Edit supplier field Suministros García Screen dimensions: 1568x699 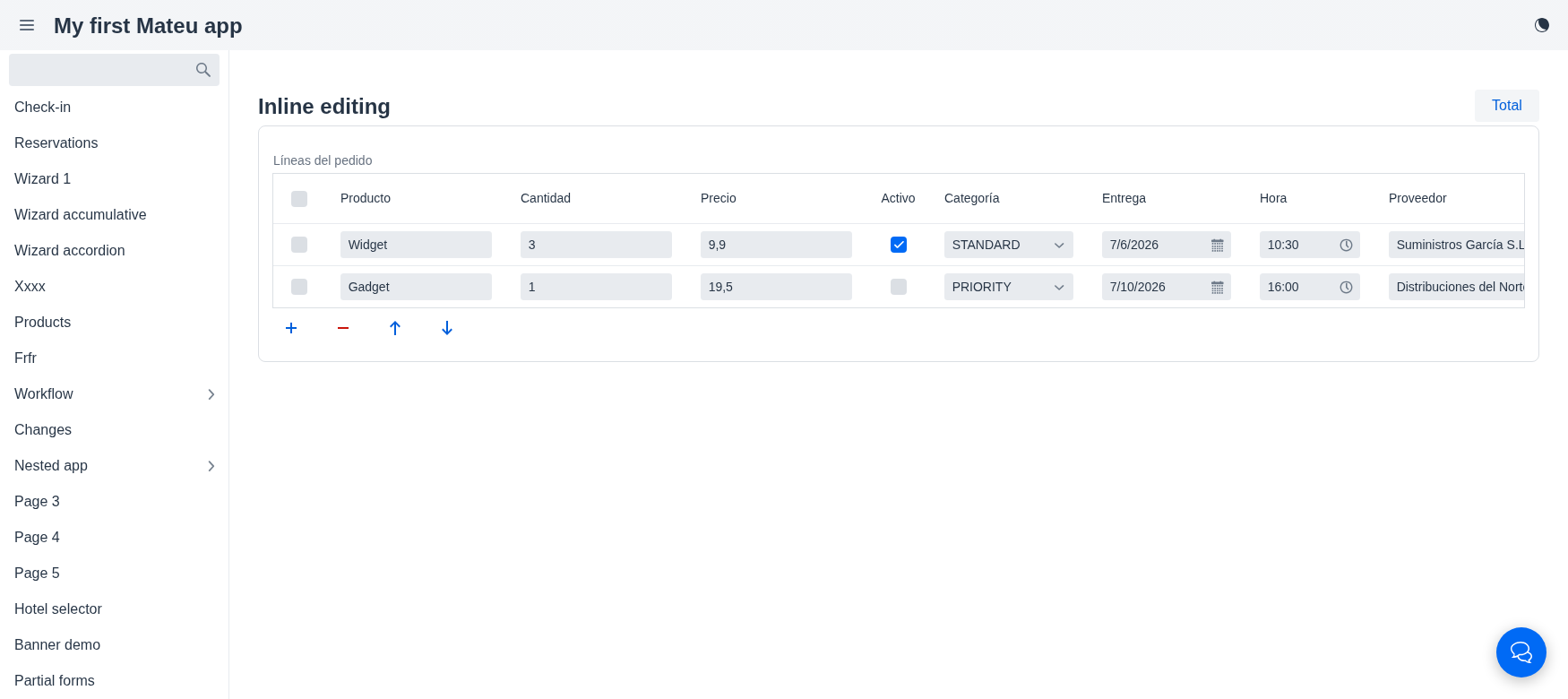point(1456,245)
